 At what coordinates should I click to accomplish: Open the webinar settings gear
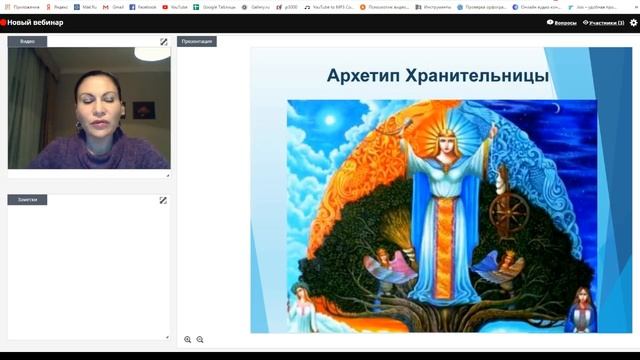tap(633, 23)
